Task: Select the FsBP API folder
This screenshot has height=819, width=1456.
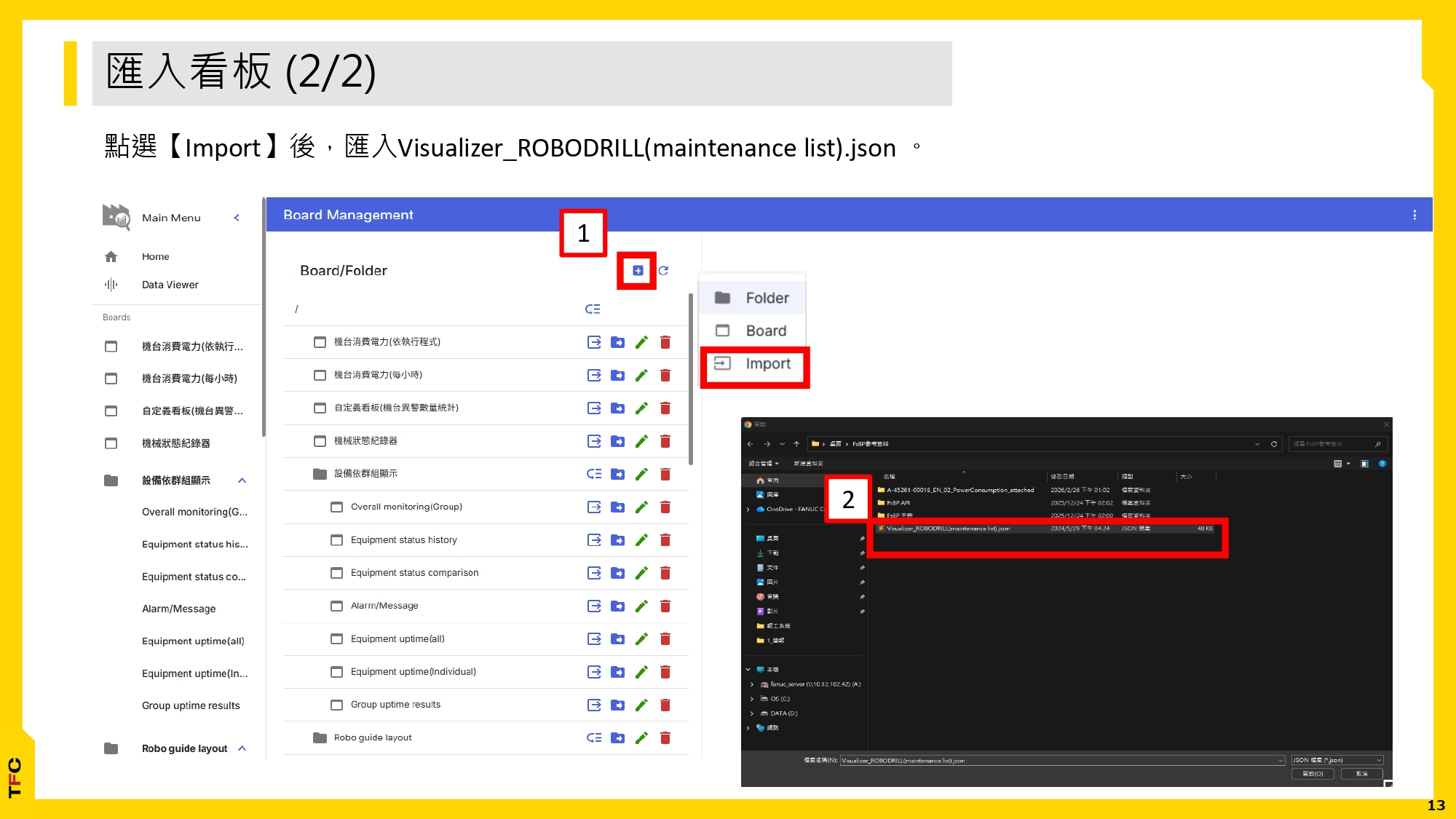Action: click(899, 503)
